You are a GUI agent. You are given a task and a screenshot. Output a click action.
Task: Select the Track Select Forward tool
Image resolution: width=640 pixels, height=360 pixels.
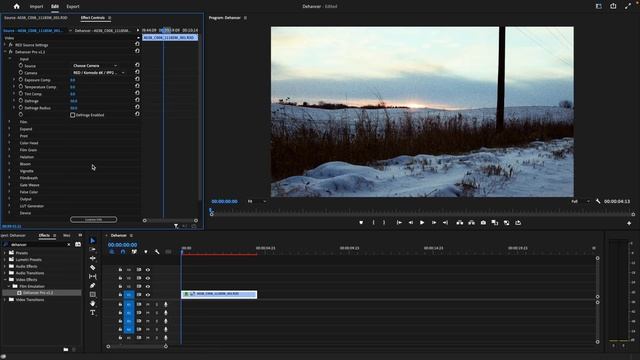coord(93,249)
